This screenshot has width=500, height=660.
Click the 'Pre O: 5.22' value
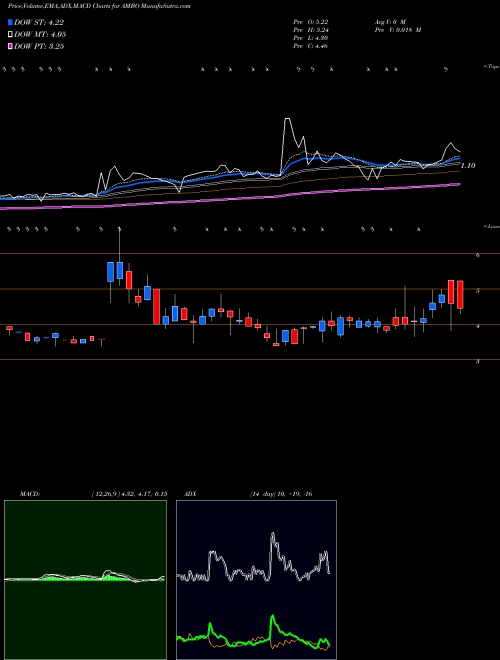click(x=311, y=22)
